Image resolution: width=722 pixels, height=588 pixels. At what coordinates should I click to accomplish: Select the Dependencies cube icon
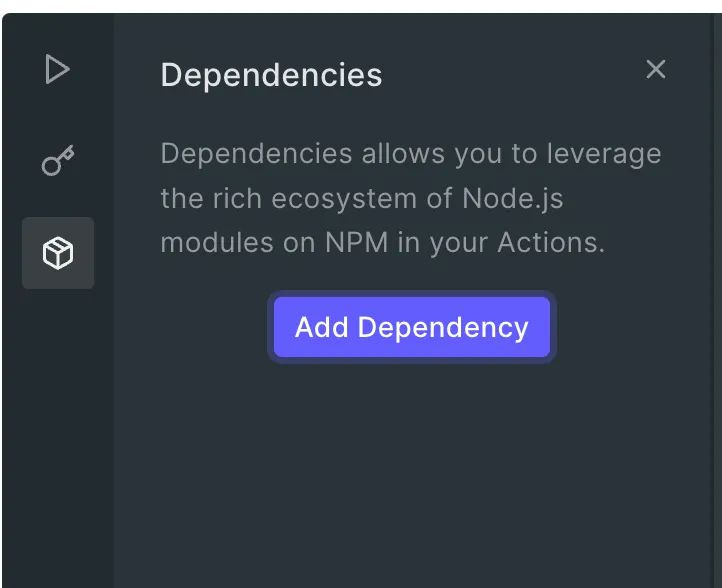pyautogui.click(x=58, y=253)
